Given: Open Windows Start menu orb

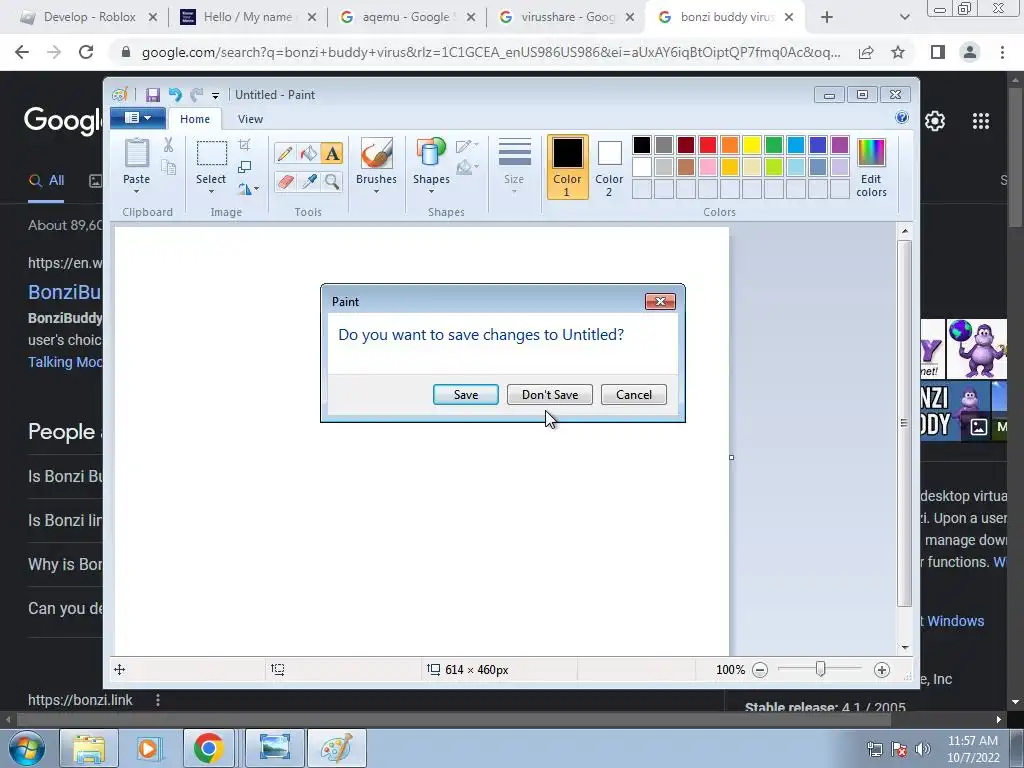Looking at the screenshot, I should click(26, 748).
